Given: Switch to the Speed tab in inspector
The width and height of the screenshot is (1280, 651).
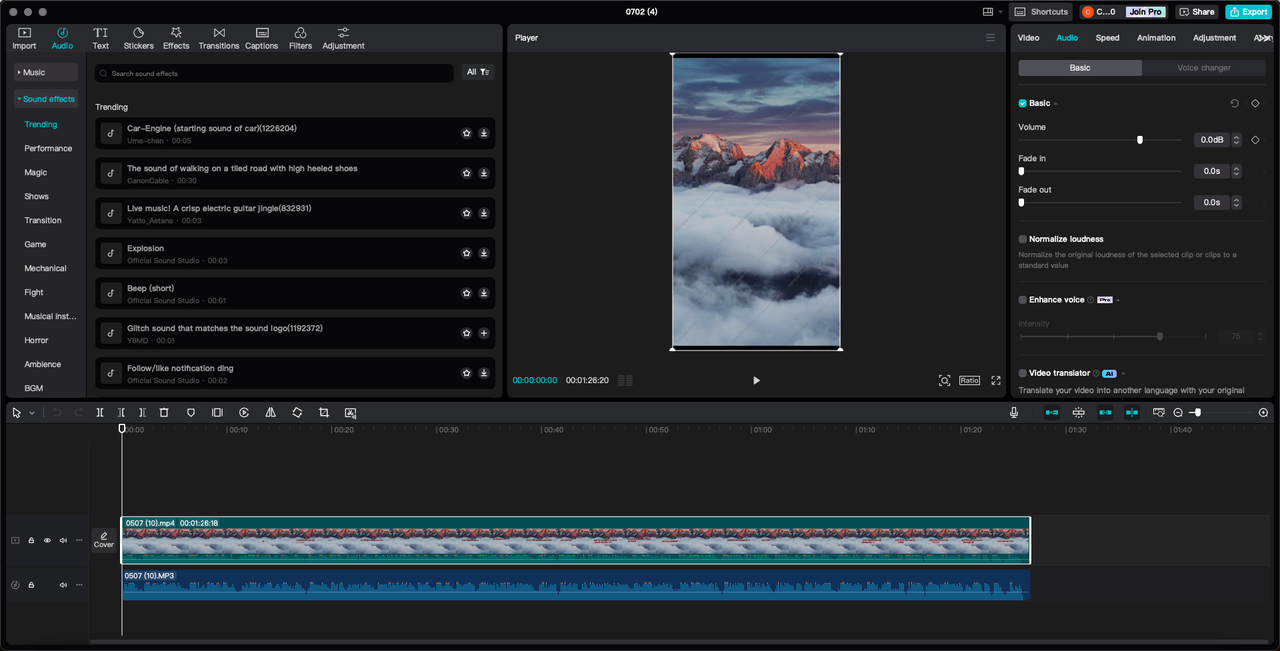Looking at the screenshot, I should click(1107, 38).
